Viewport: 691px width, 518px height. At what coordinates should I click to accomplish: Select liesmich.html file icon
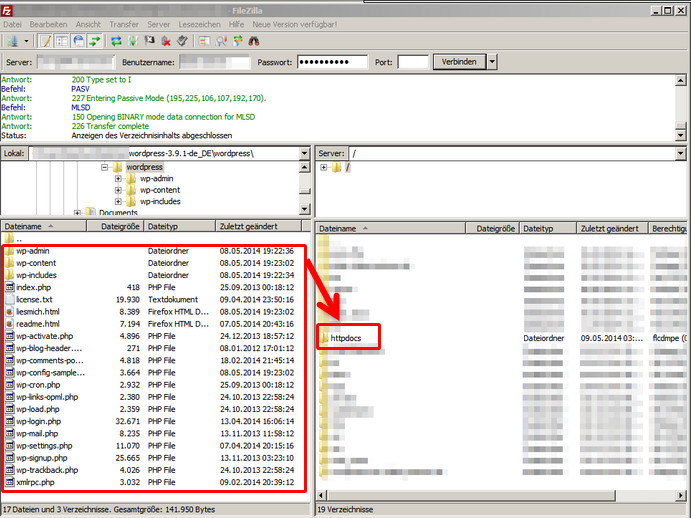pos(9,312)
